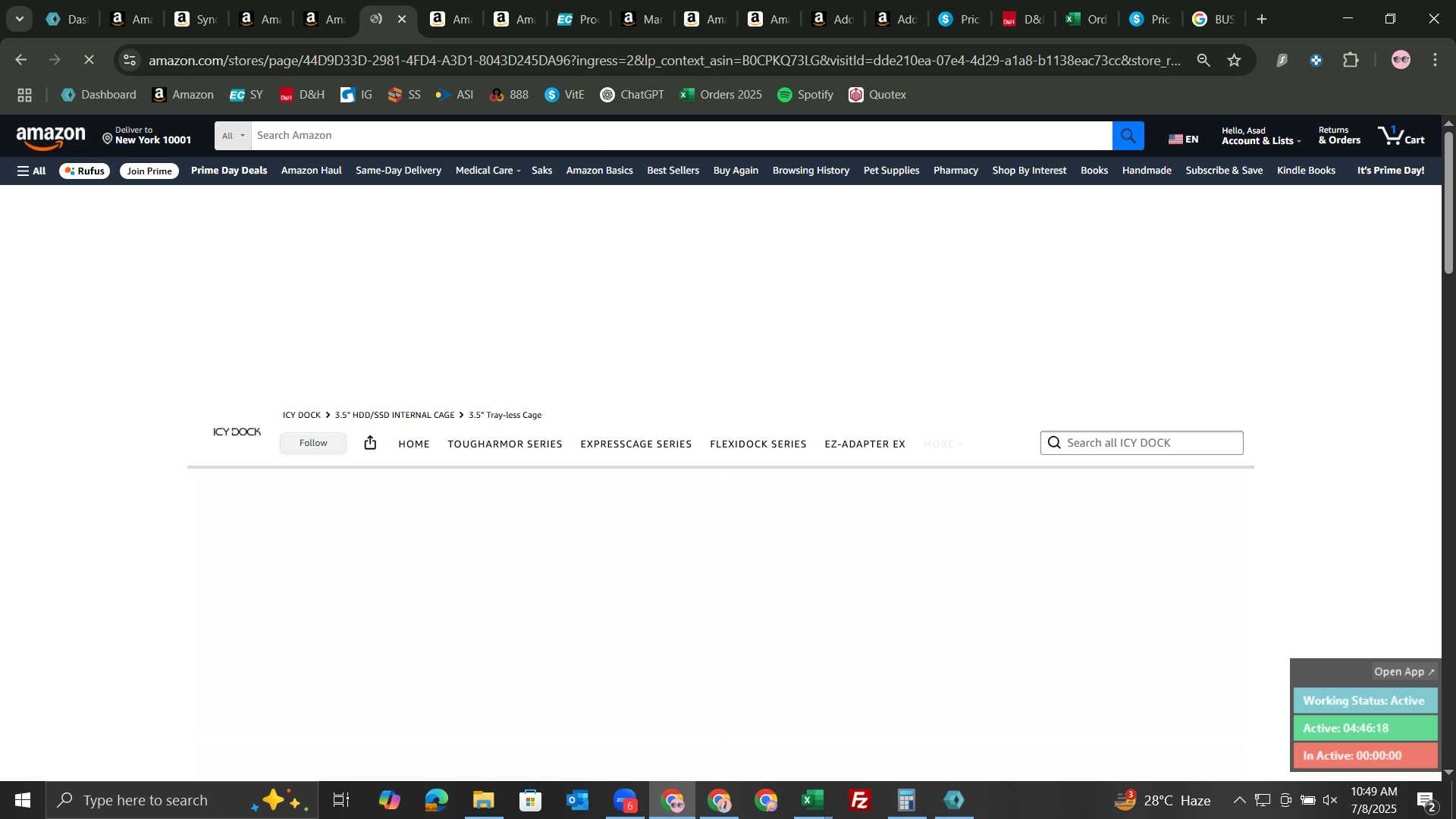The height and width of the screenshot is (819, 1456).
Task: Stop page loading in browser toolbar
Action: coord(89,59)
